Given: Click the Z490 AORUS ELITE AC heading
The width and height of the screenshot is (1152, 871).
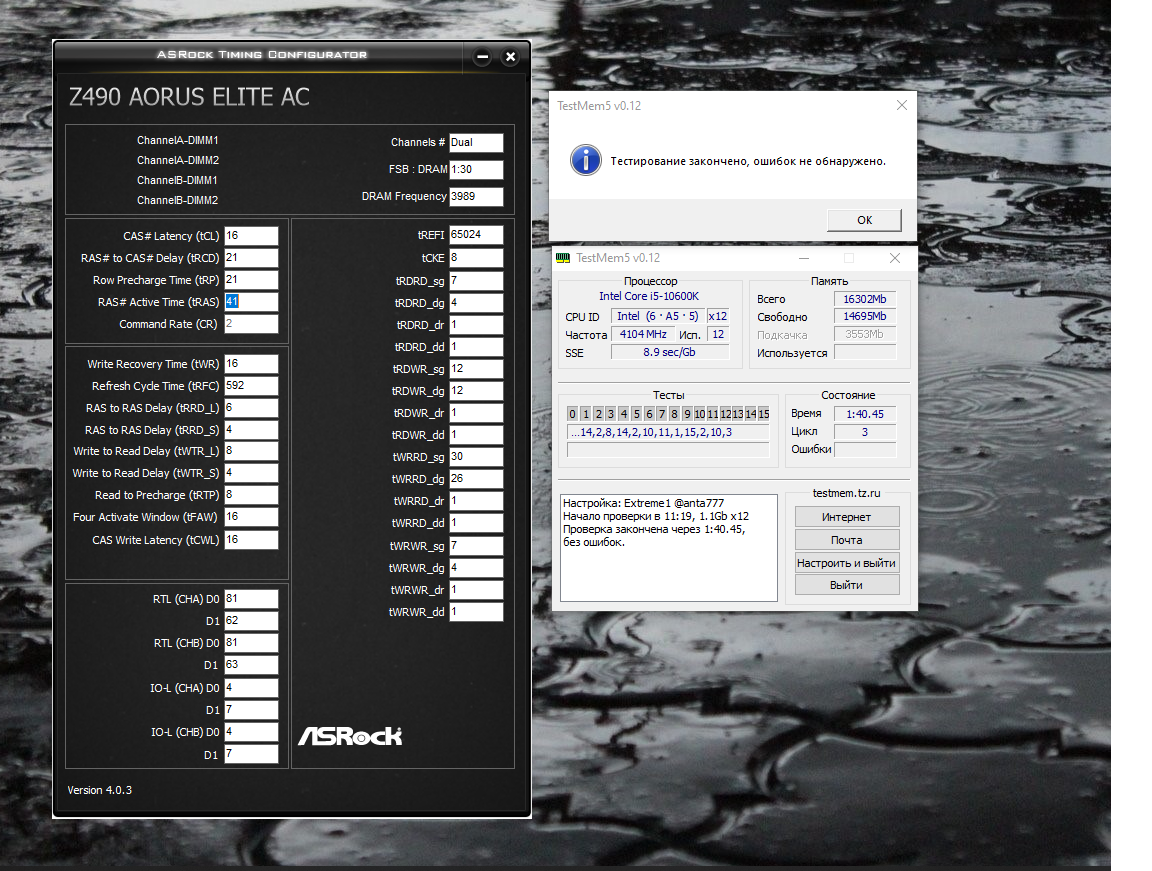Looking at the screenshot, I should [x=189, y=97].
